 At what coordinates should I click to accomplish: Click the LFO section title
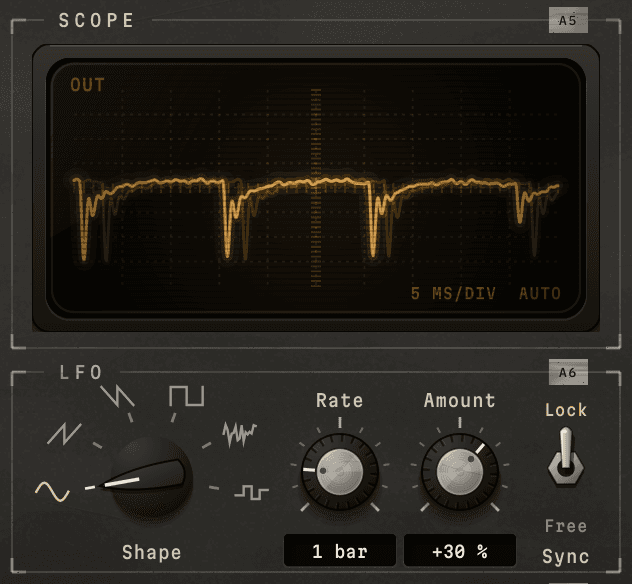pos(81,372)
